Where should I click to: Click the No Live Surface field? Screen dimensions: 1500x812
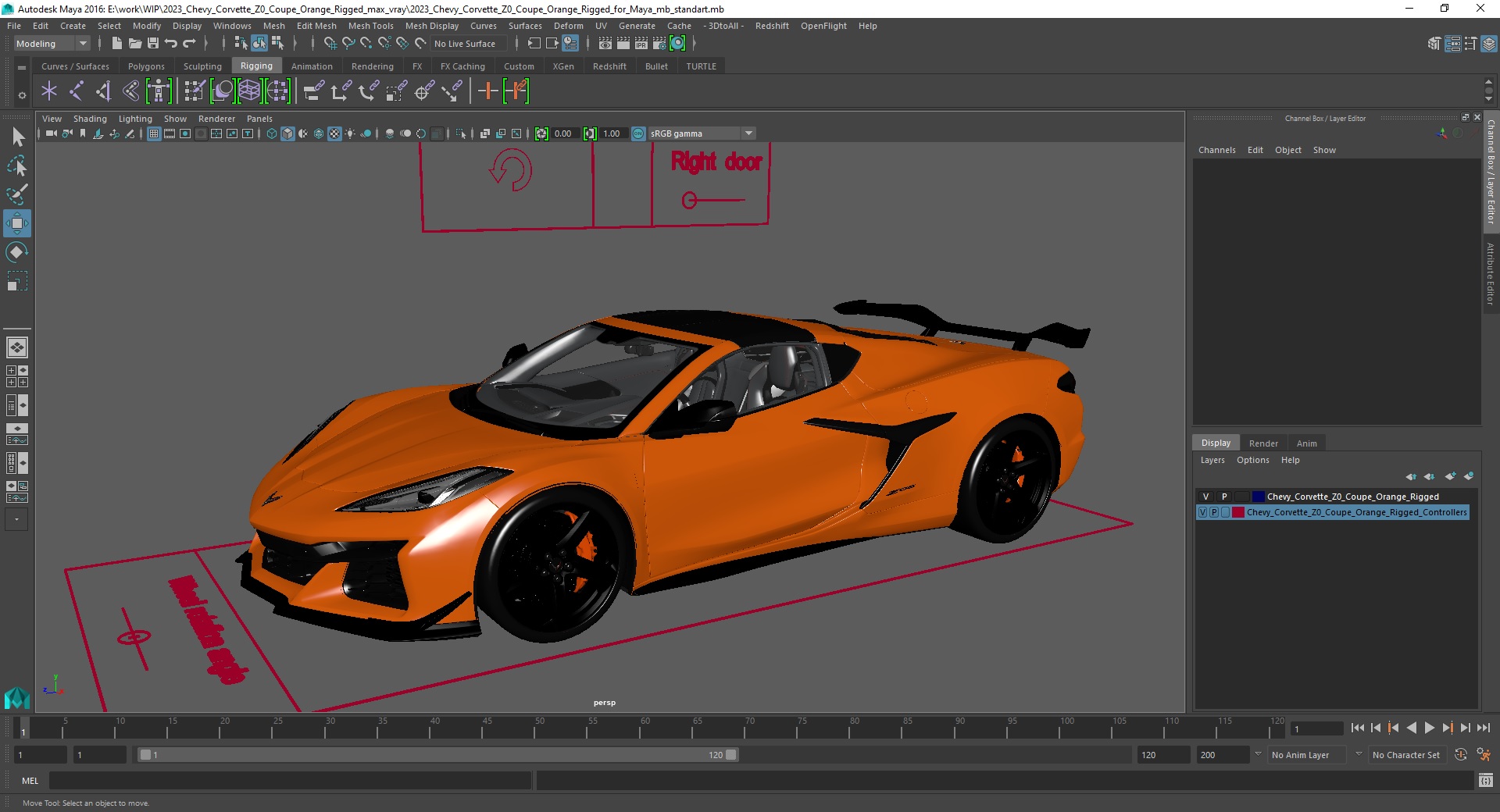click(x=469, y=44)
